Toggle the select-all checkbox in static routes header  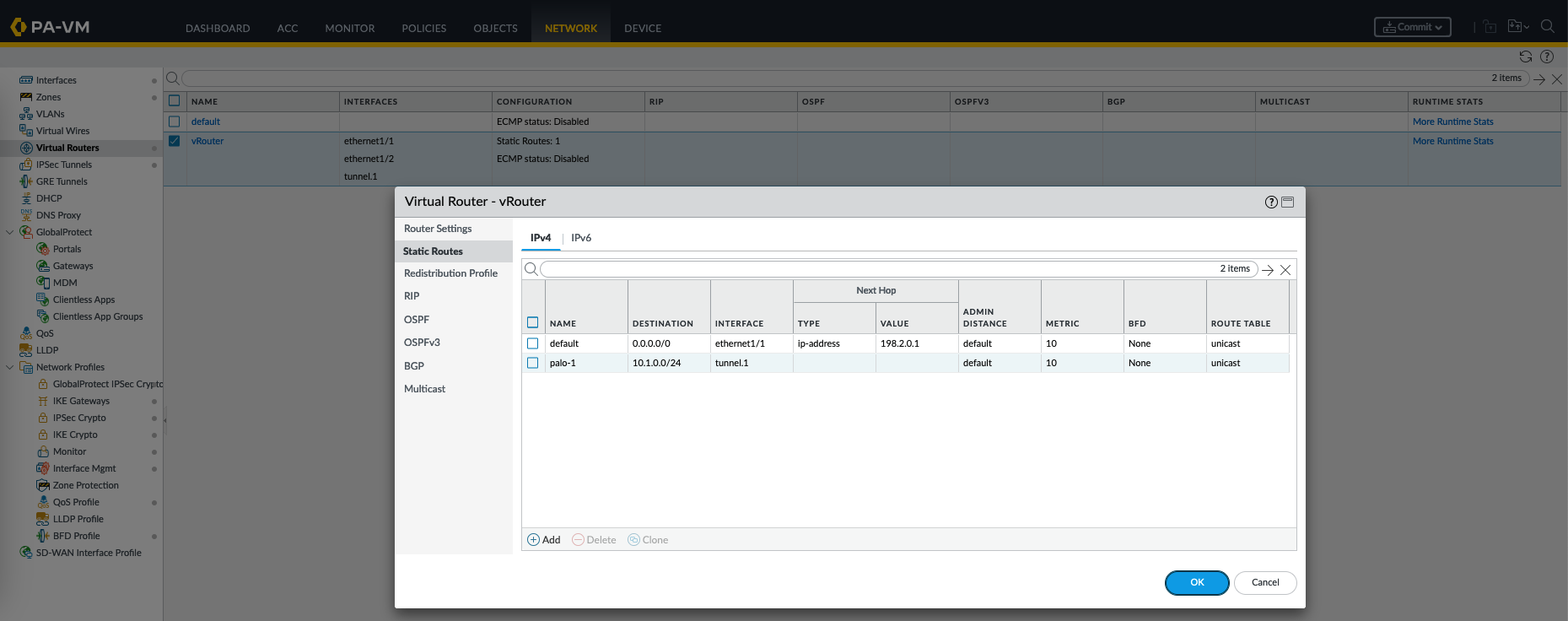532,322
